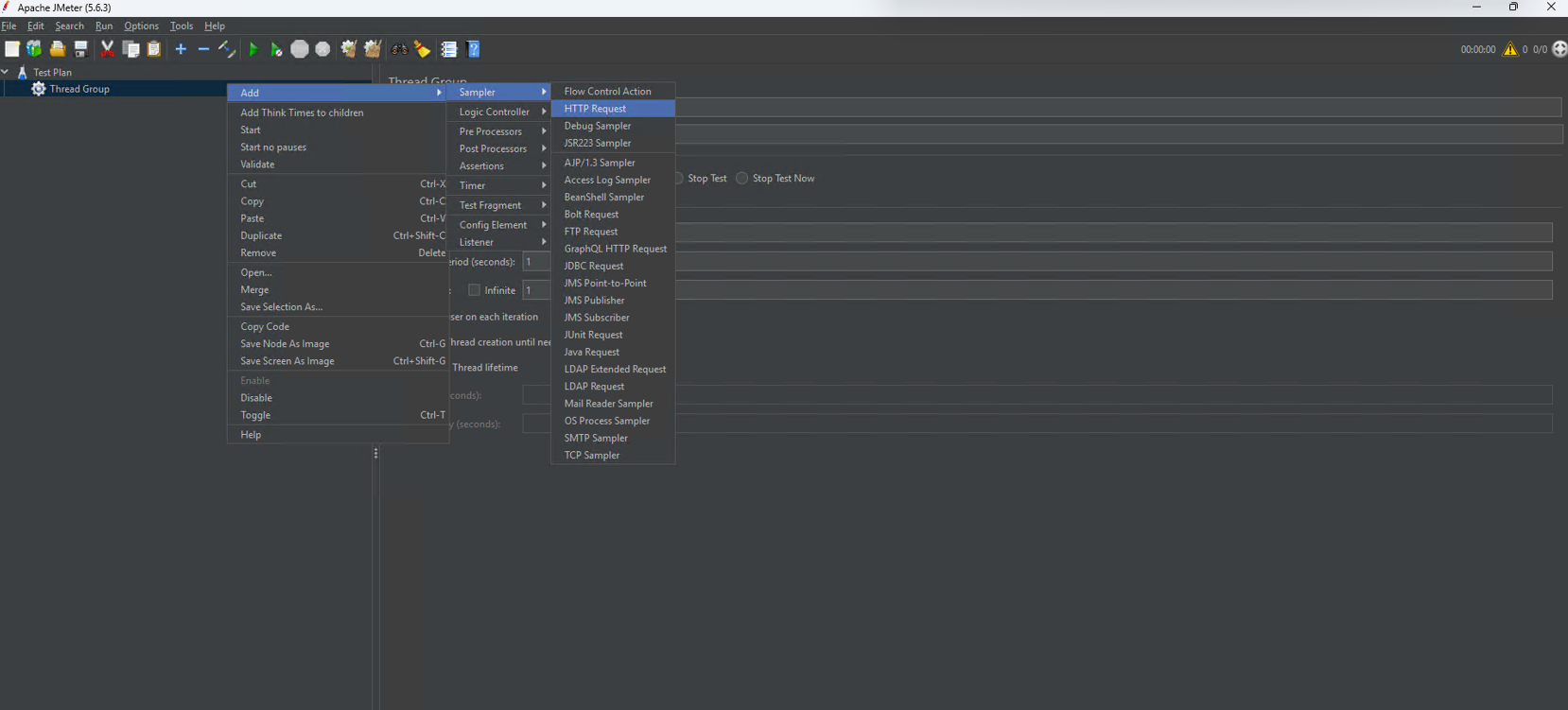Open the Search menu
This screenshot has width=1568, height=710.
click(x=69, y=26)
